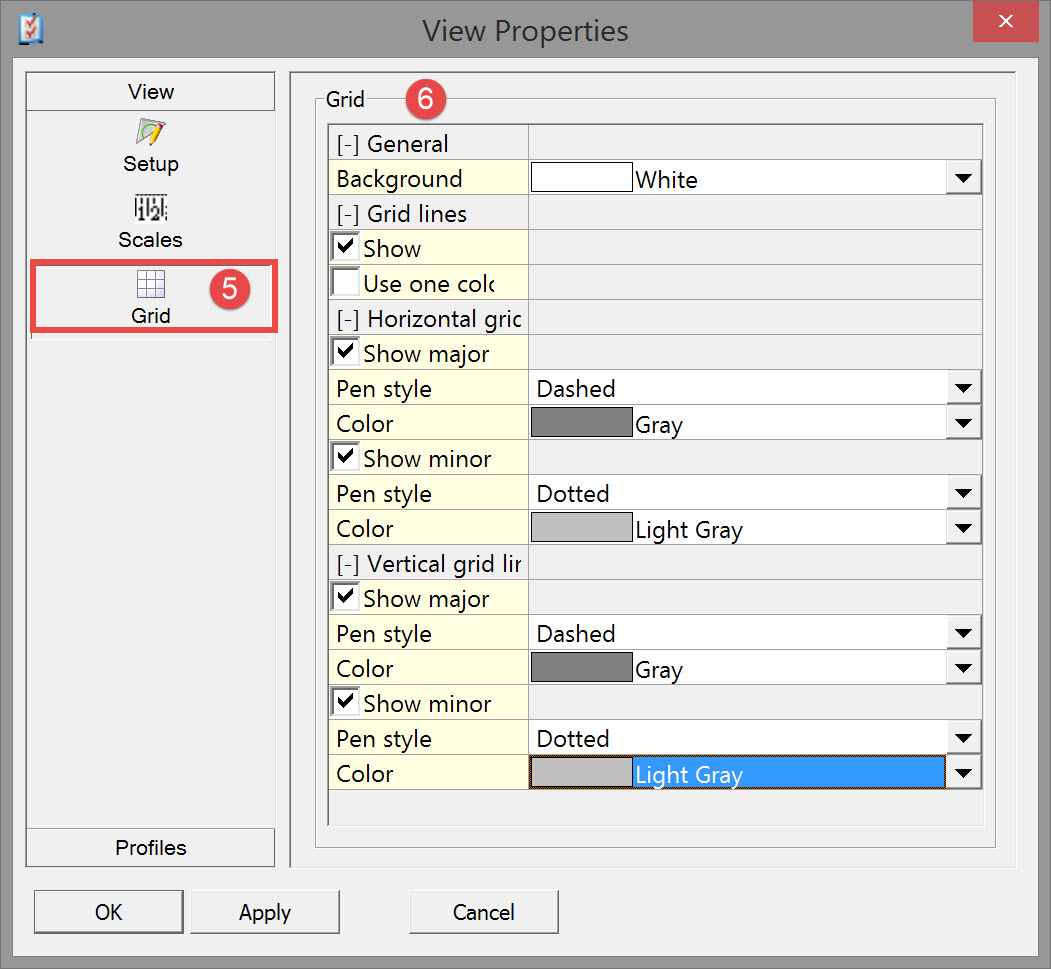This screenshot has height=969, width=1051.
Task: Switch to the Profiles panel
Action: [x=150, y=848]
